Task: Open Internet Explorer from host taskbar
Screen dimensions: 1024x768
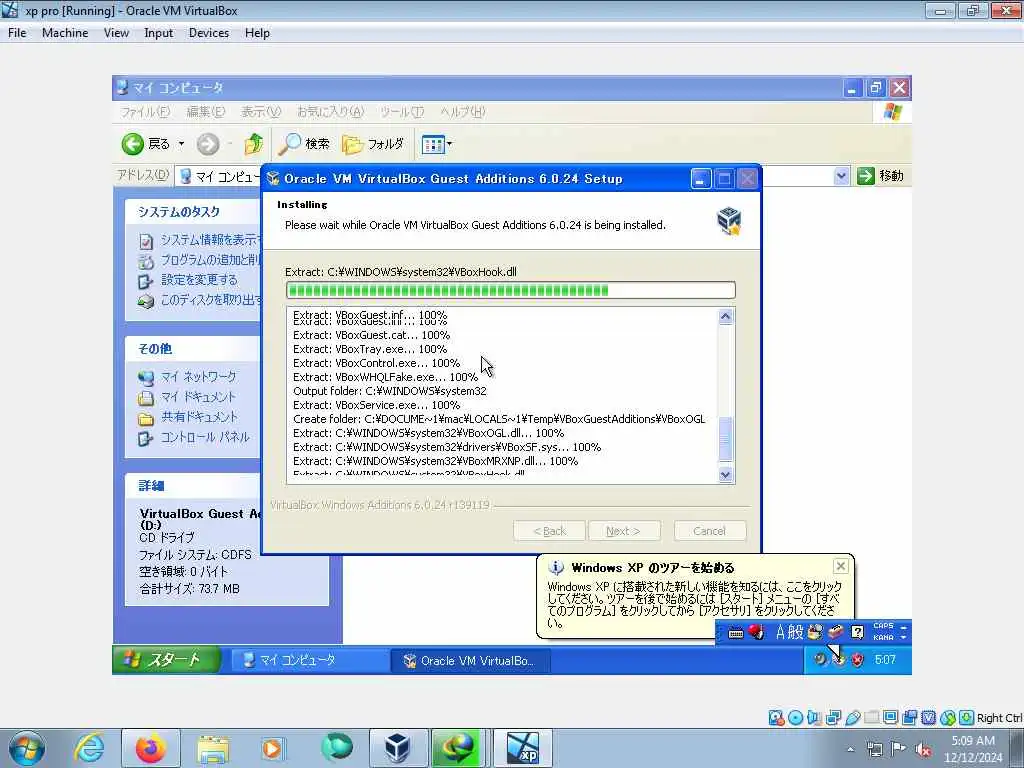Action: (x=89, y=748)
